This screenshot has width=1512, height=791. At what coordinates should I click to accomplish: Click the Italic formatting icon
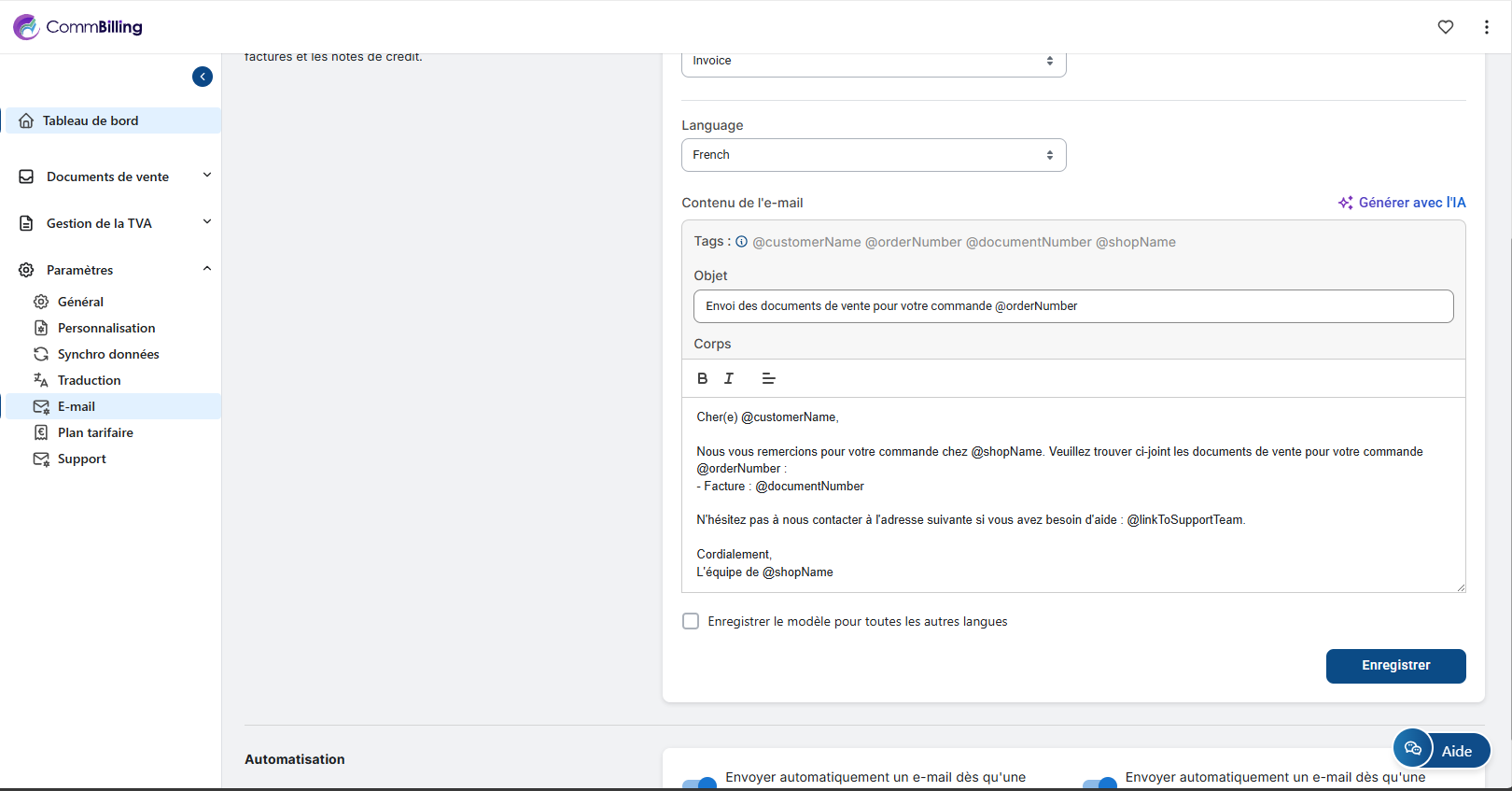pyautogui.click(x=729, y=378)
